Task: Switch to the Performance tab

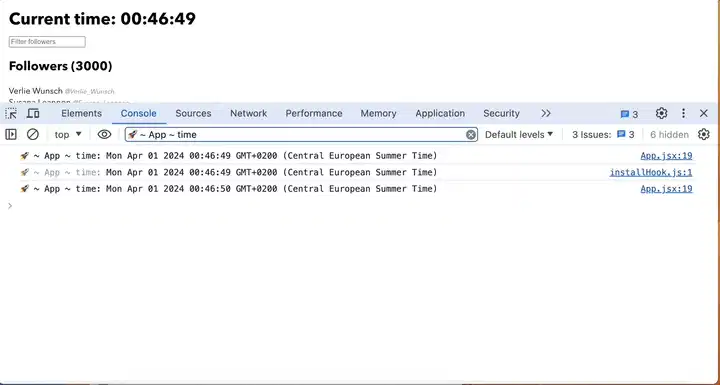Action: click(x=314, y=113)
